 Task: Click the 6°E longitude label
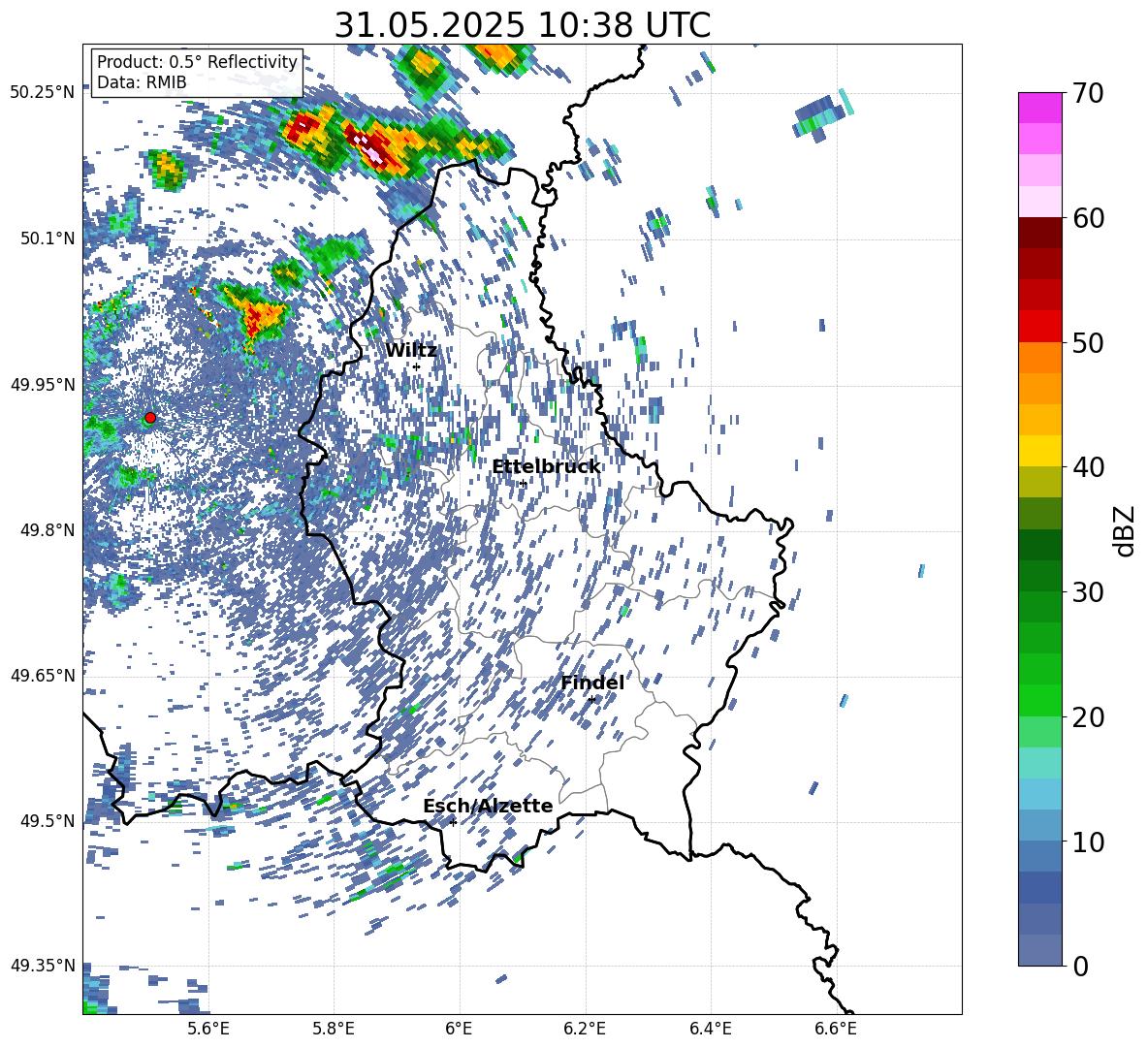(459, 1029)
